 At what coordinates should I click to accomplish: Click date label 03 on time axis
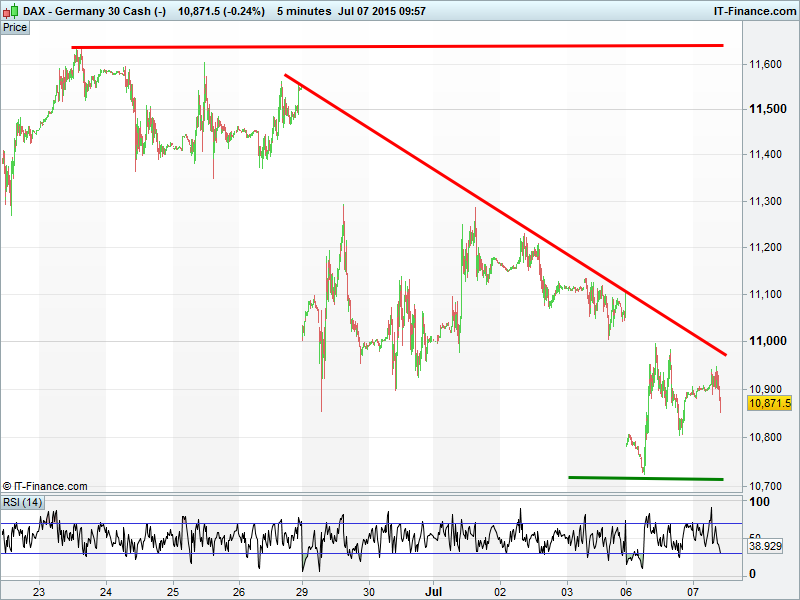(x=567, y=592)
